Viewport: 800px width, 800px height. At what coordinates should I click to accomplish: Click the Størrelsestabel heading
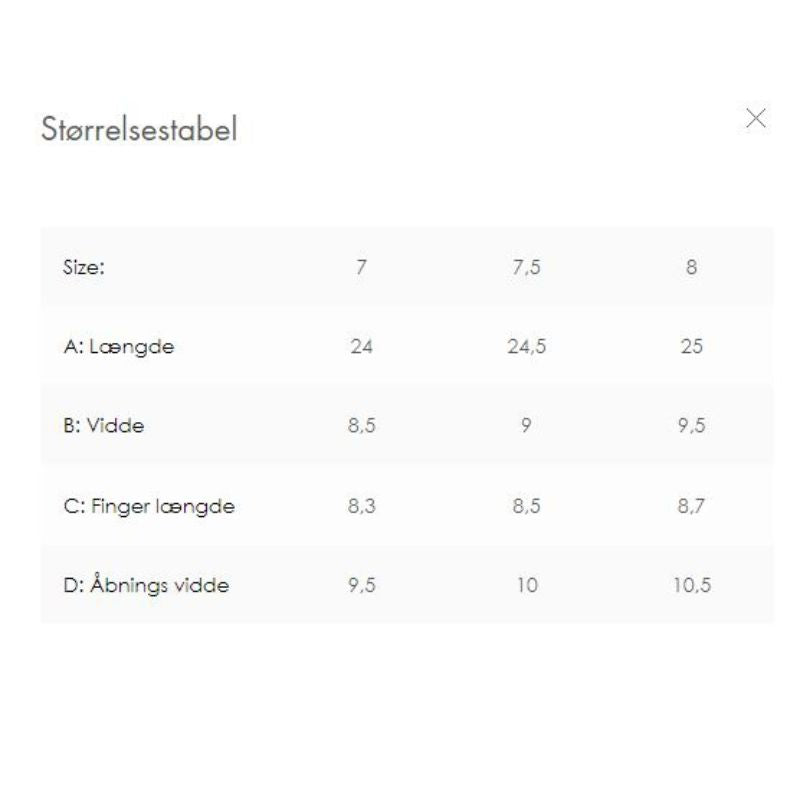tap(139, 129)
